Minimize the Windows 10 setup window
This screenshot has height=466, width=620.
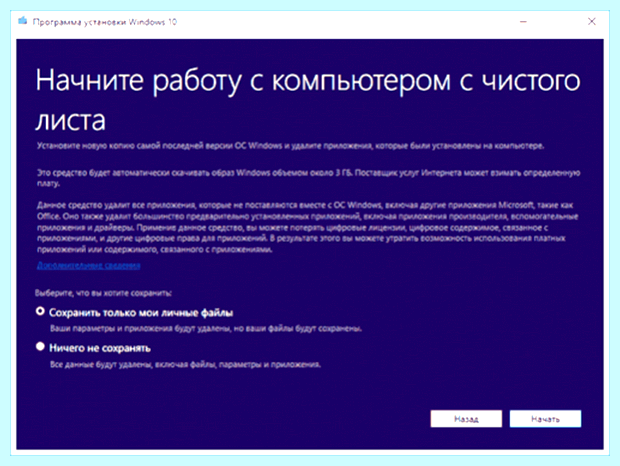(523, 21)
